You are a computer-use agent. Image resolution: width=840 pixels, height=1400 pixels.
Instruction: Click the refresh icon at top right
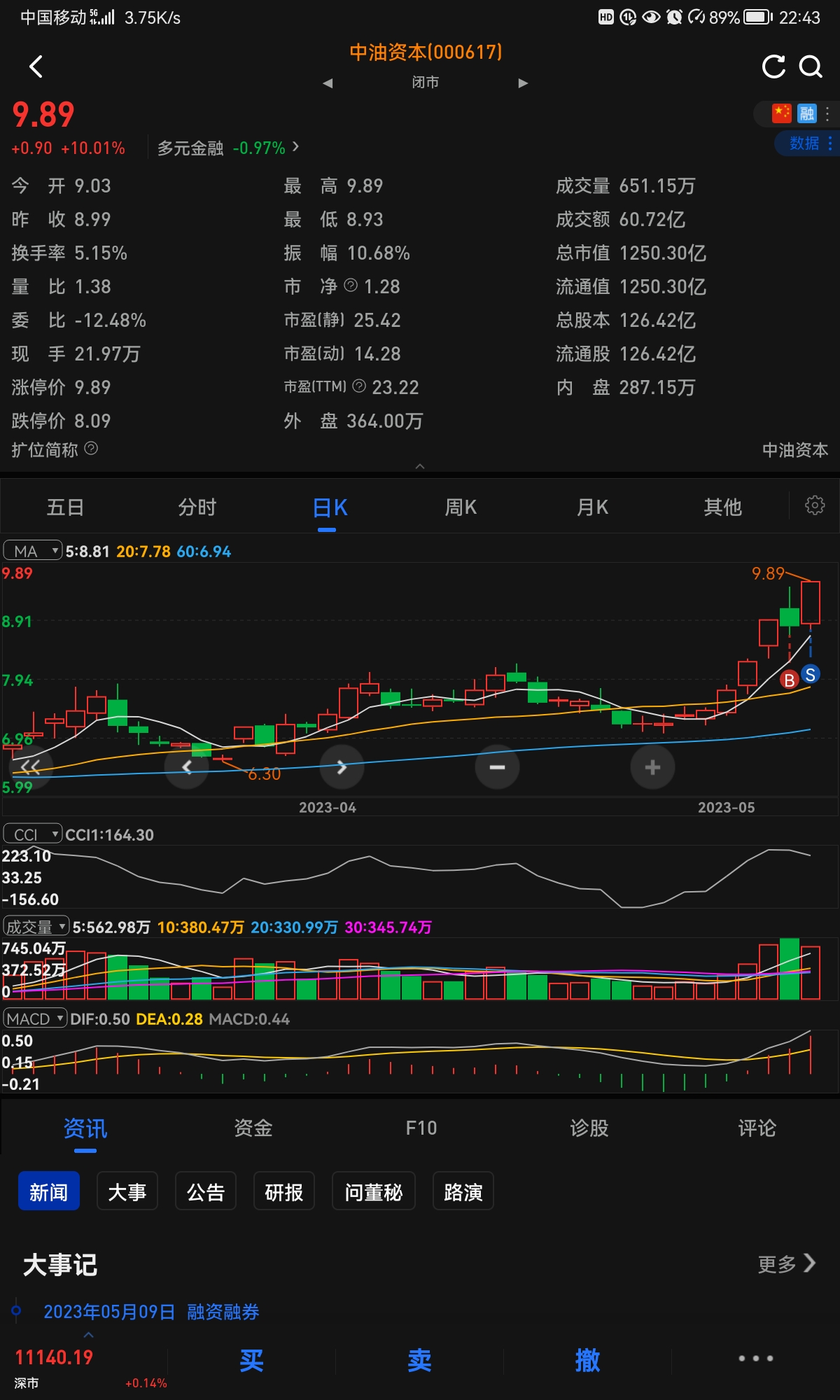pyautogui.click(x=773, y=67)
